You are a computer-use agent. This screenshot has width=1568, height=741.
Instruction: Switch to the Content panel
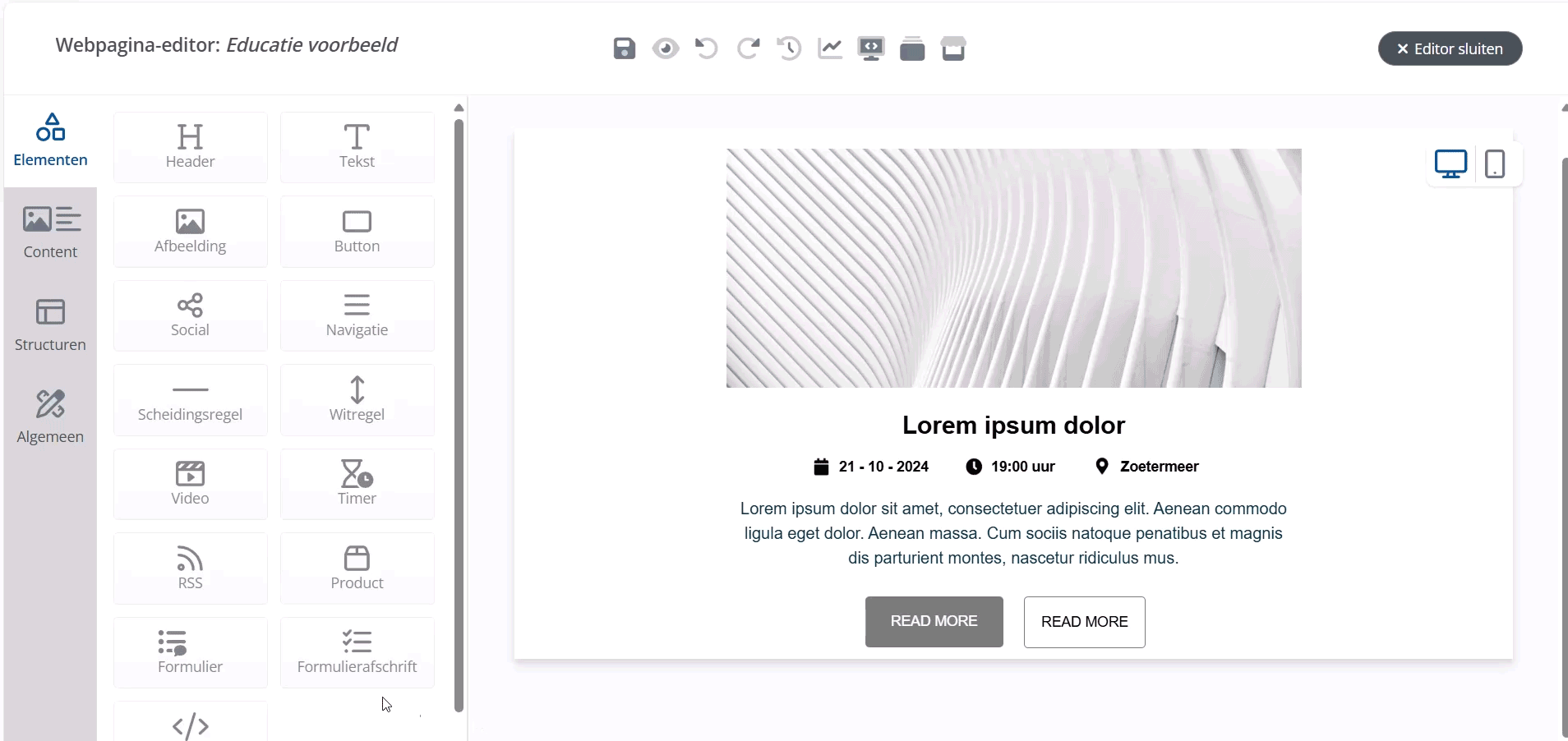click(50, 232)
